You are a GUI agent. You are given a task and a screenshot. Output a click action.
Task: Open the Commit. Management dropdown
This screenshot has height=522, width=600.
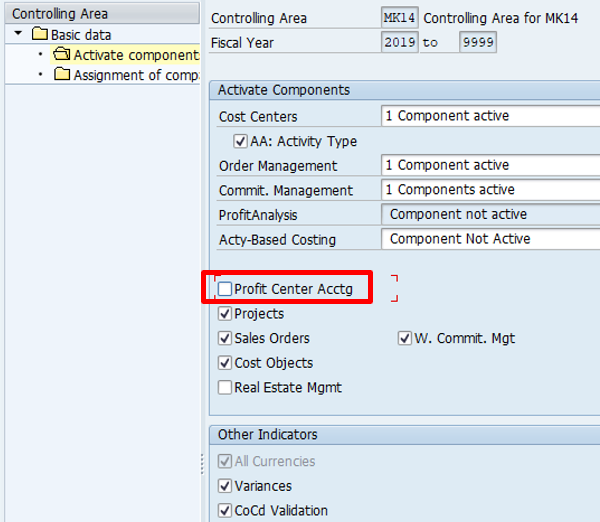(x=490, y=190)
